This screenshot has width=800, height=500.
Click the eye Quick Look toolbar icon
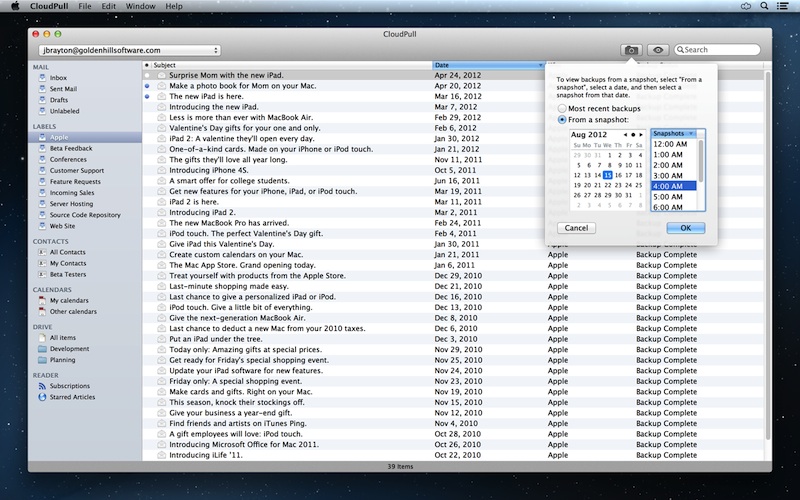coord(657,49)
